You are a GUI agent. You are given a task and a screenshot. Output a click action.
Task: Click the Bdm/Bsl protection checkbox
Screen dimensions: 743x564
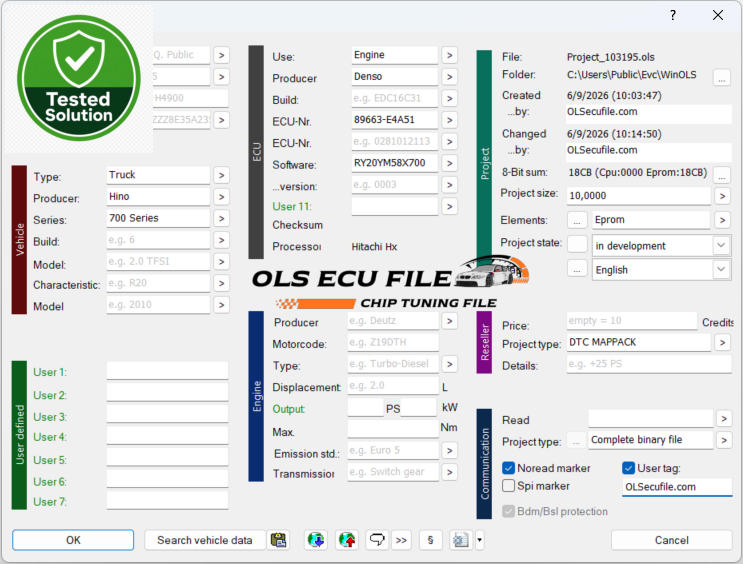click(508, 511)
